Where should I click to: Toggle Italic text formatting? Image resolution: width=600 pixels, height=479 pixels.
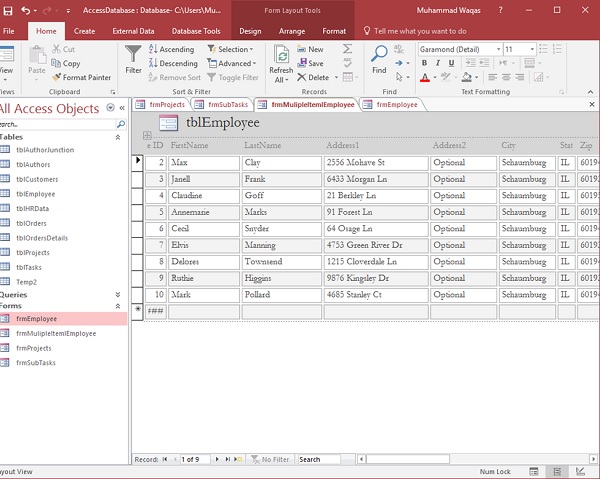coord(439,63)
